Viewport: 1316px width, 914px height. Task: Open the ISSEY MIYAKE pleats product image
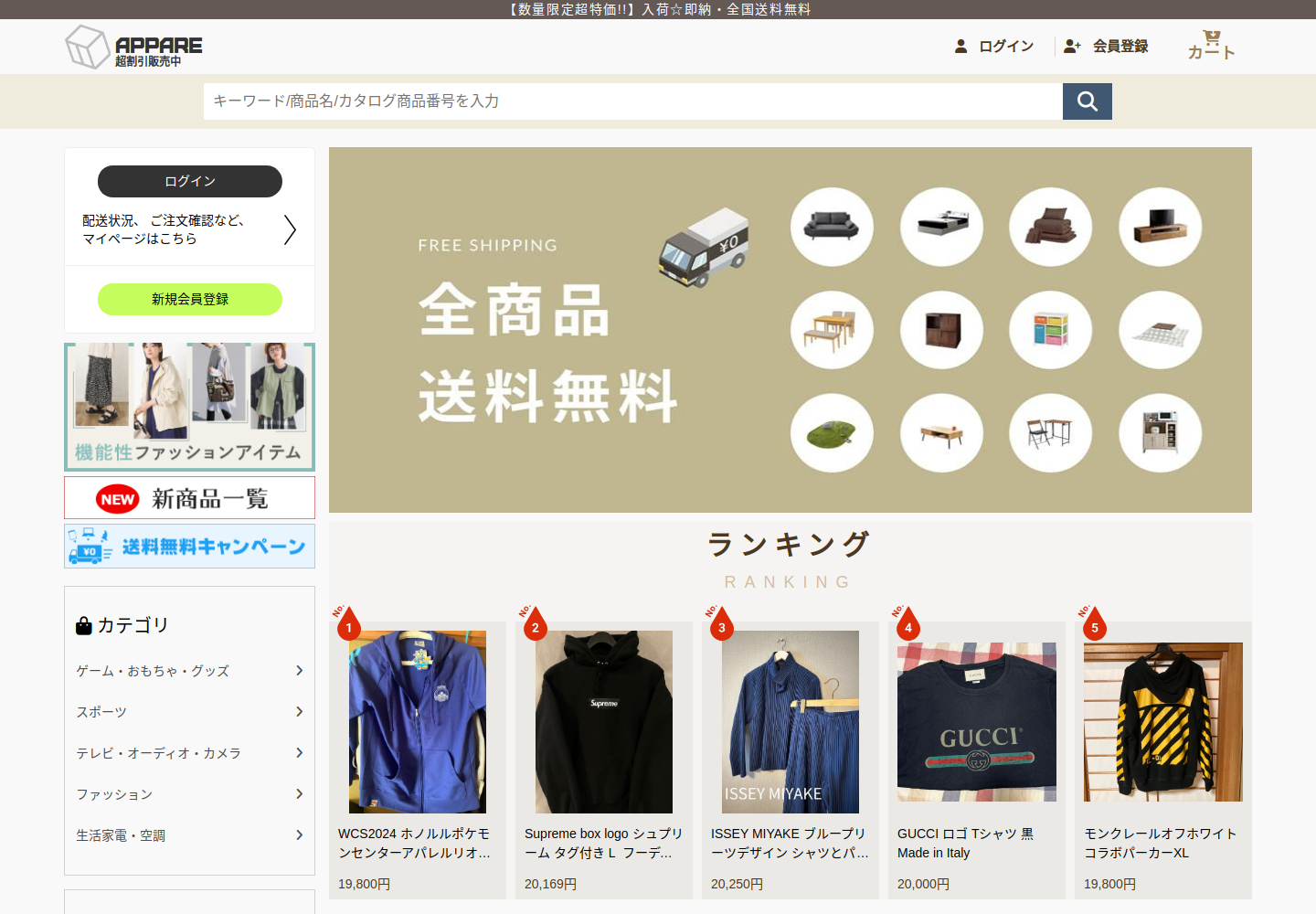[x=791, y=722]
